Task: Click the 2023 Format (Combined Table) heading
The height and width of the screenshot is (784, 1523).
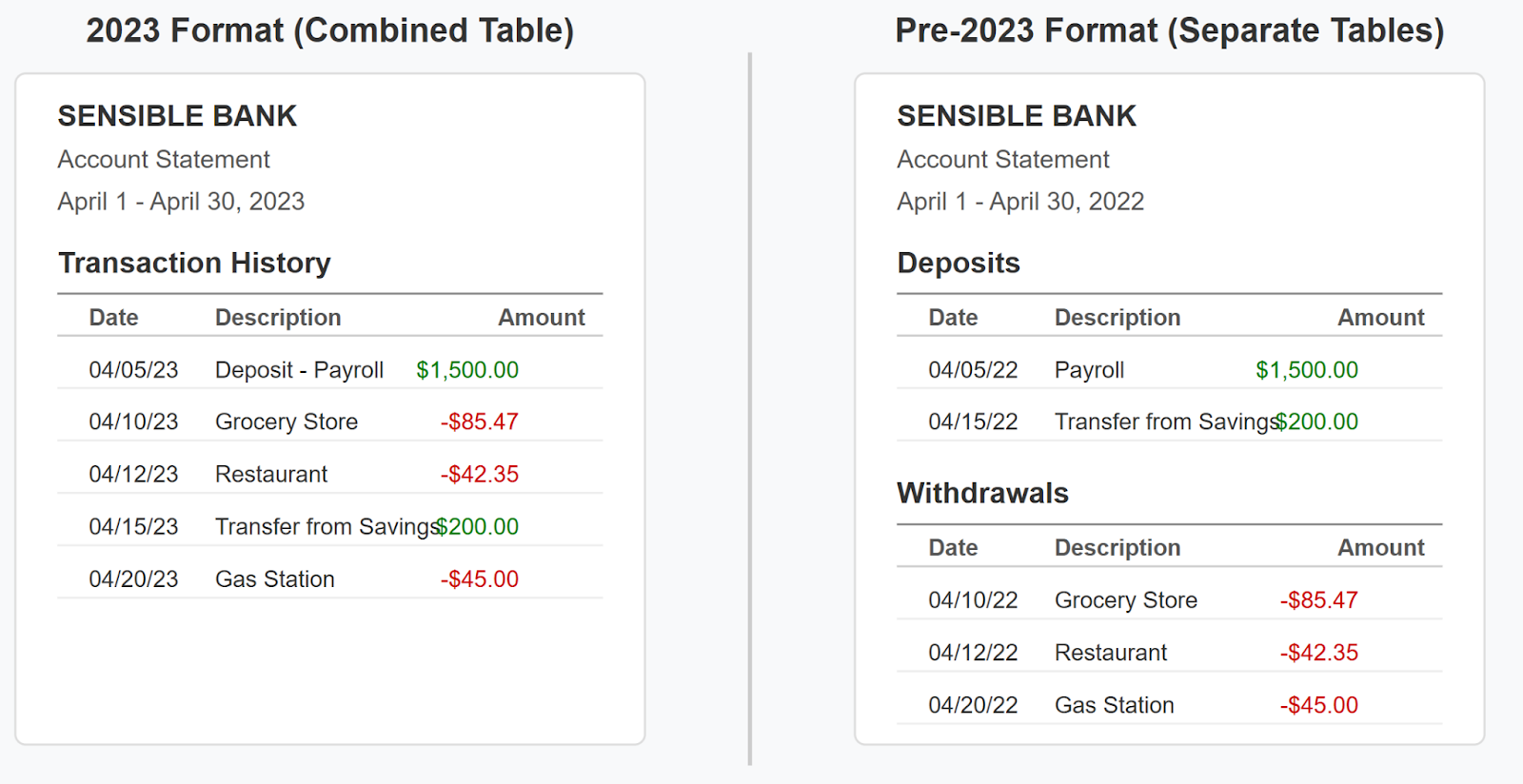Action: (x=330, y=30)
